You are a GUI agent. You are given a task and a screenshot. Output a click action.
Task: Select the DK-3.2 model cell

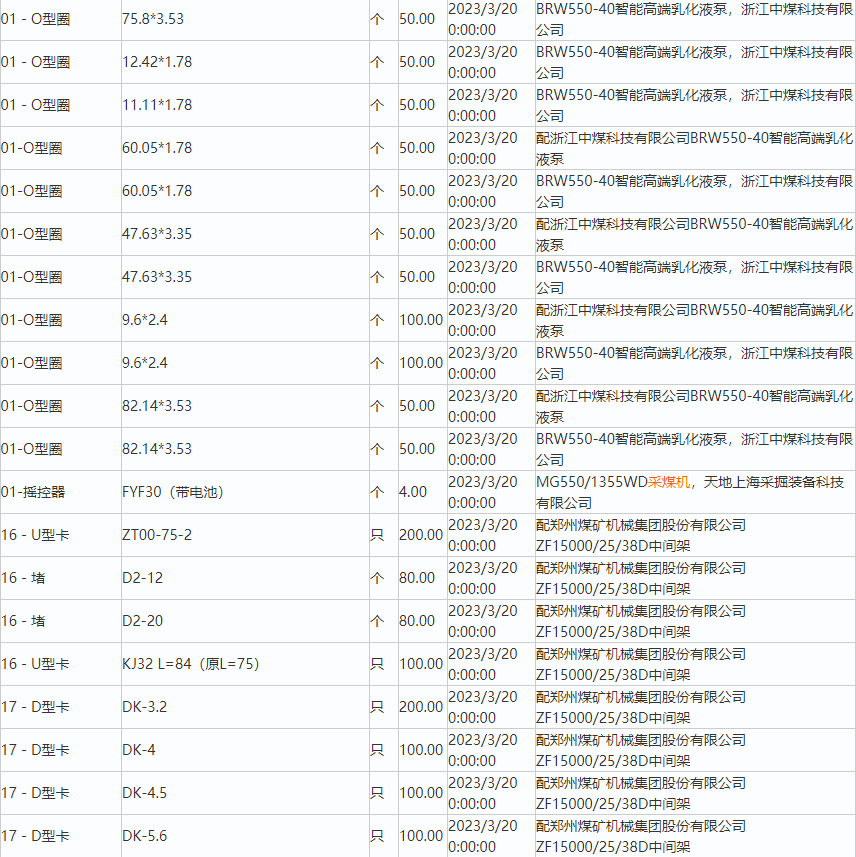coord(245,707)
